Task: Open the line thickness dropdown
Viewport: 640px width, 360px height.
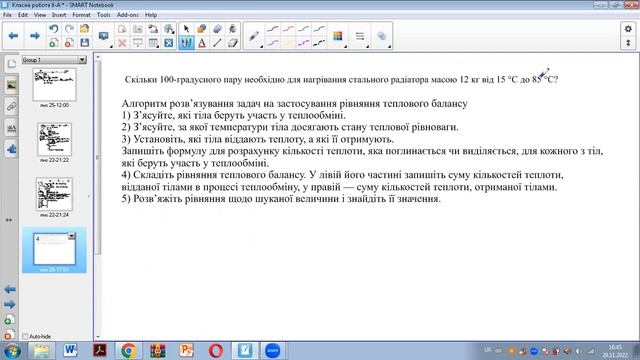Action: 360,36
